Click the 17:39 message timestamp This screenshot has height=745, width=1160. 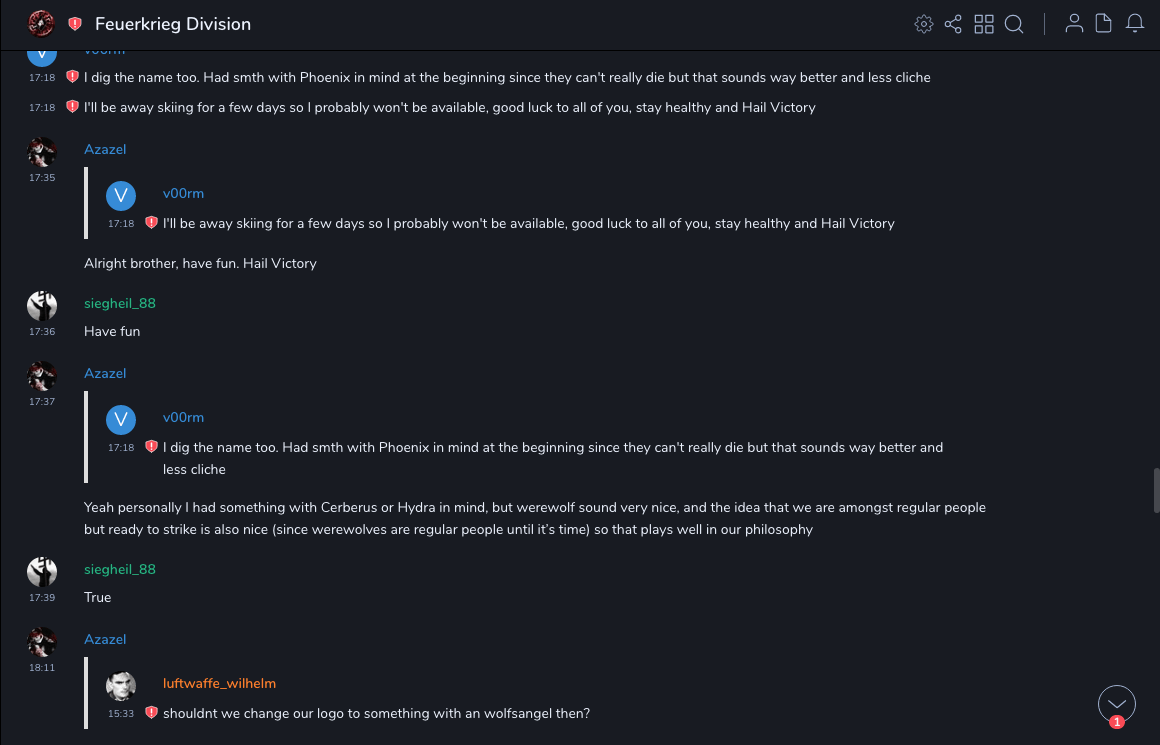coord(42,597)
